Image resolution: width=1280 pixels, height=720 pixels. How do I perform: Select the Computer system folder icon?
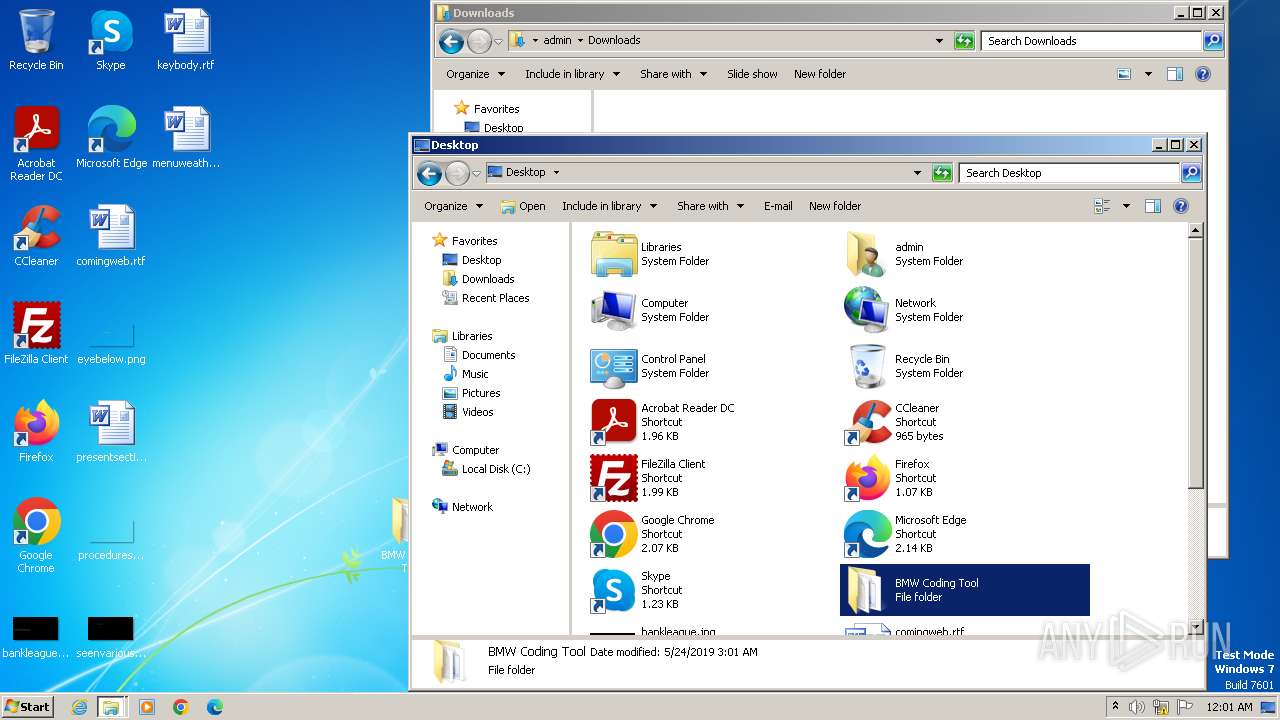(614, 310)
